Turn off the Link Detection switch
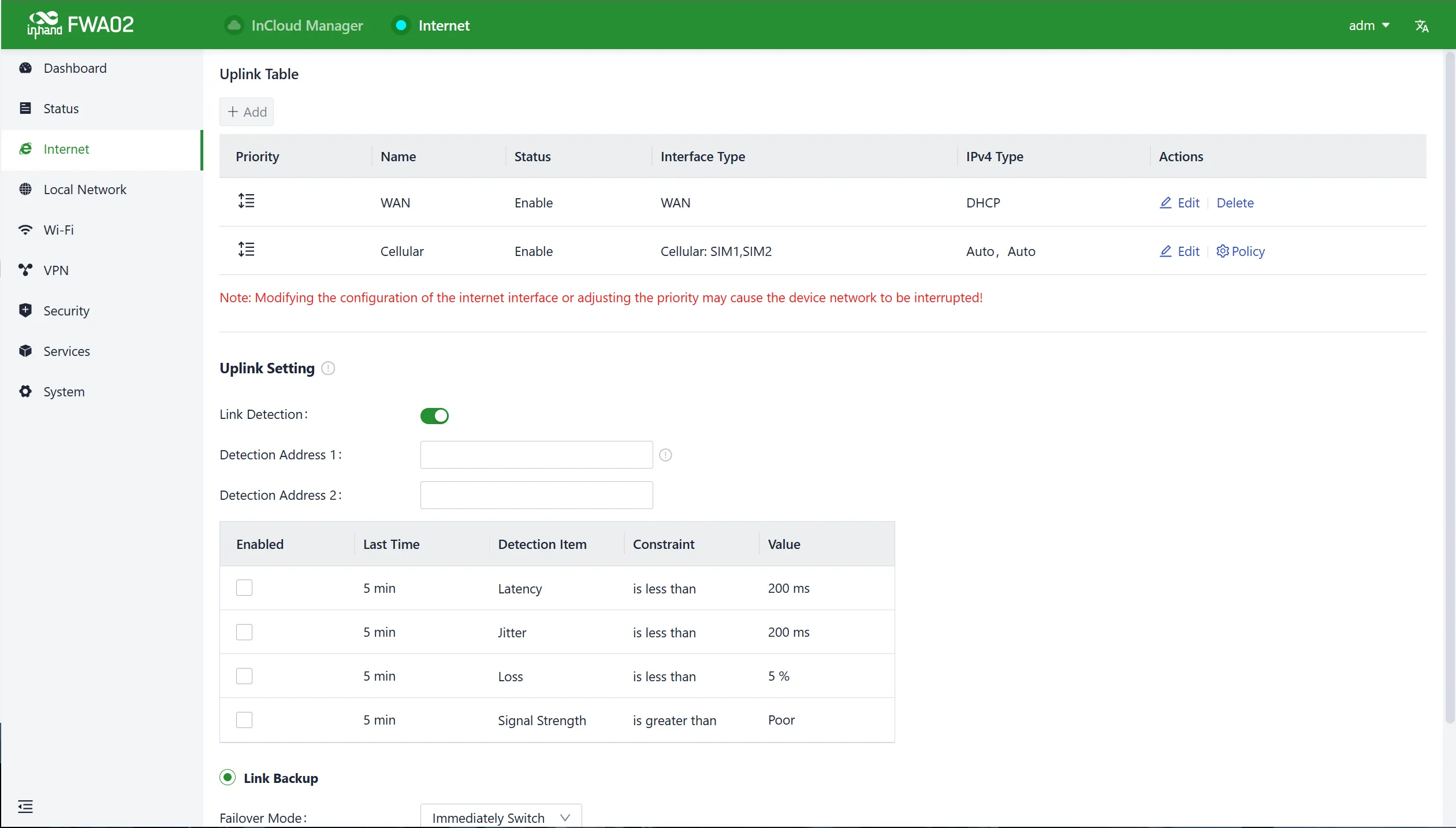Screen dimensions: 1456x828 tap(434, 415)
